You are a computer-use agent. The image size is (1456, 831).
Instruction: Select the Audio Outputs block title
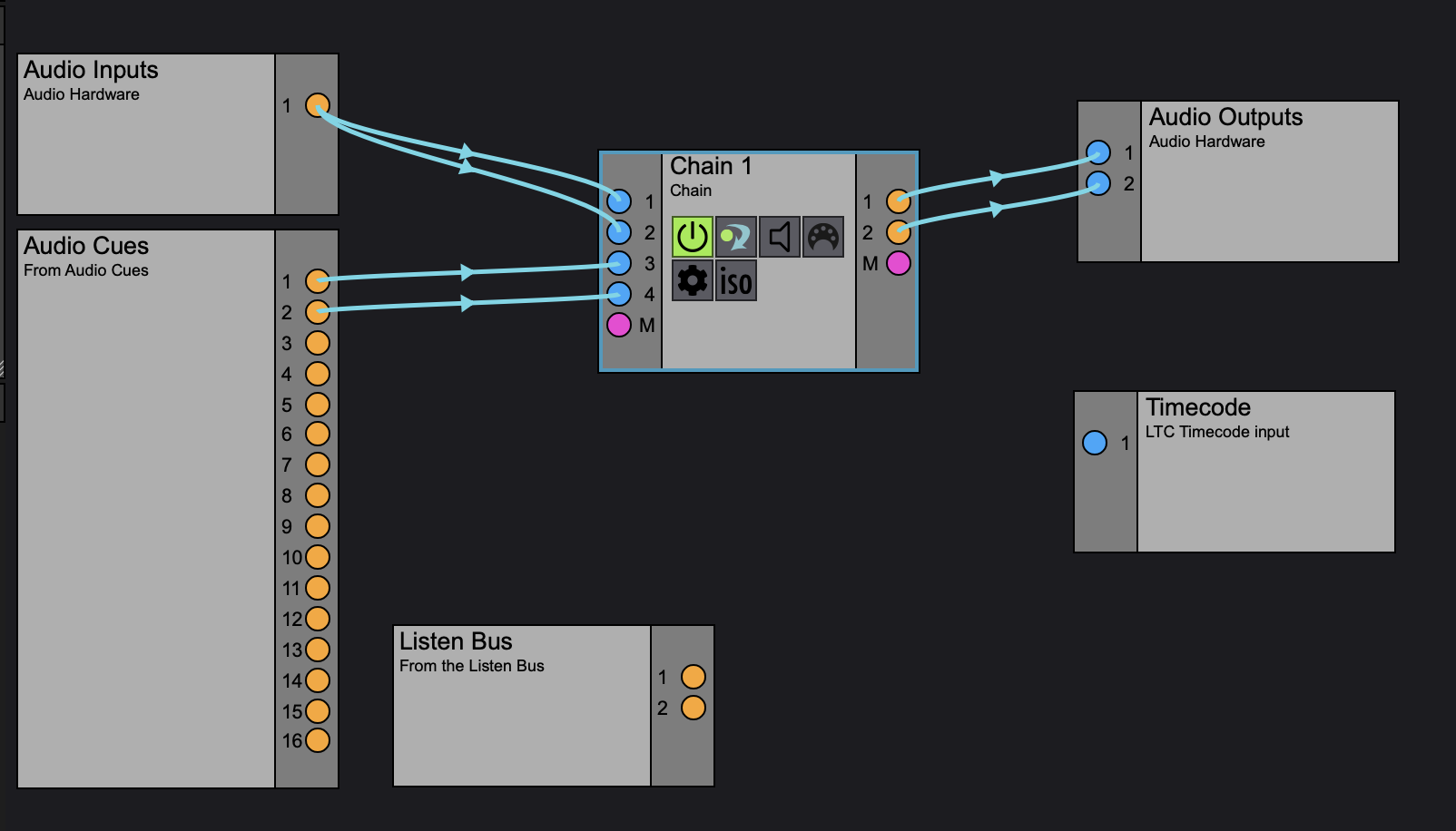coord(1225,117)
